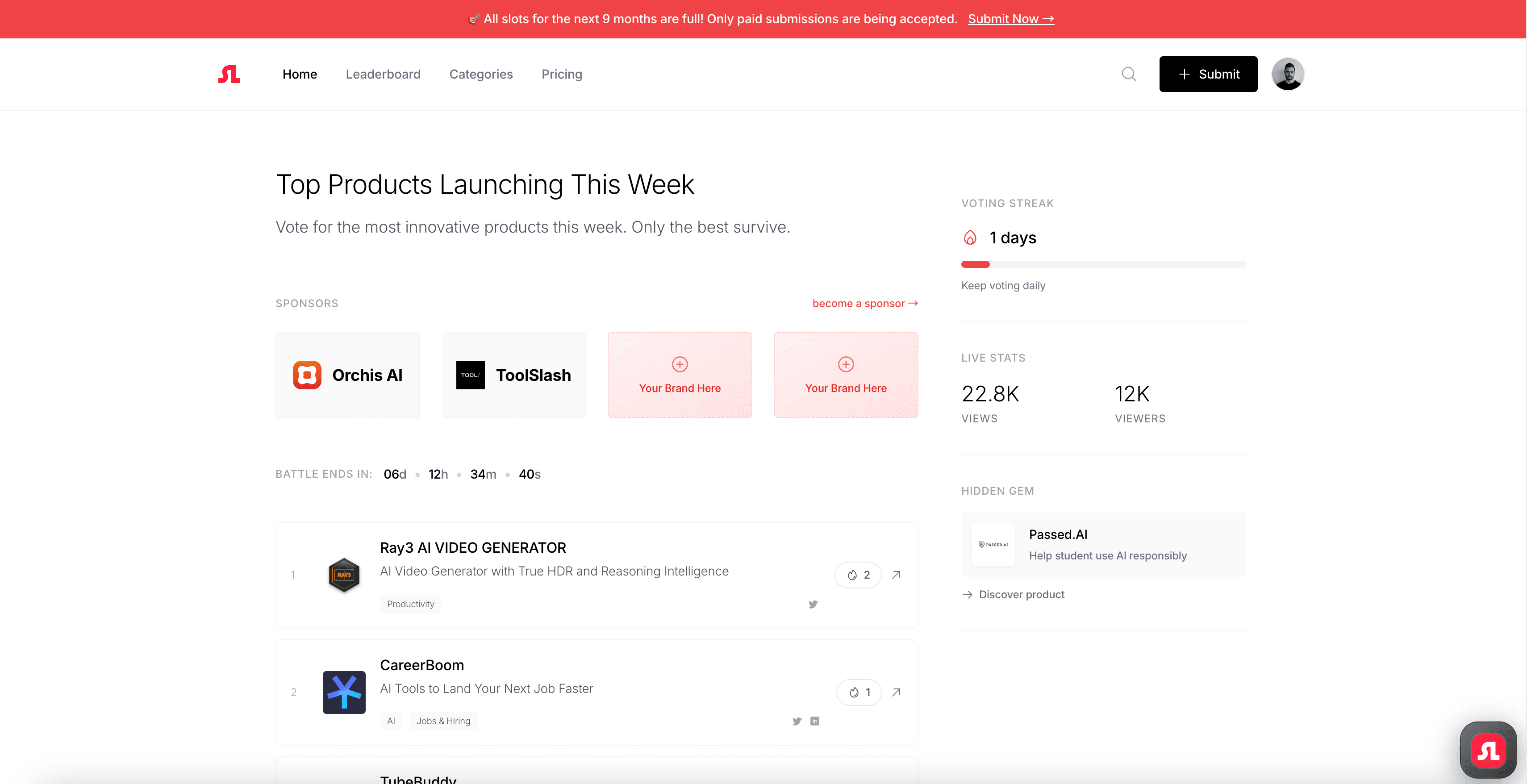Select the AI tag on CareerBoom

[x=391, y=721]
